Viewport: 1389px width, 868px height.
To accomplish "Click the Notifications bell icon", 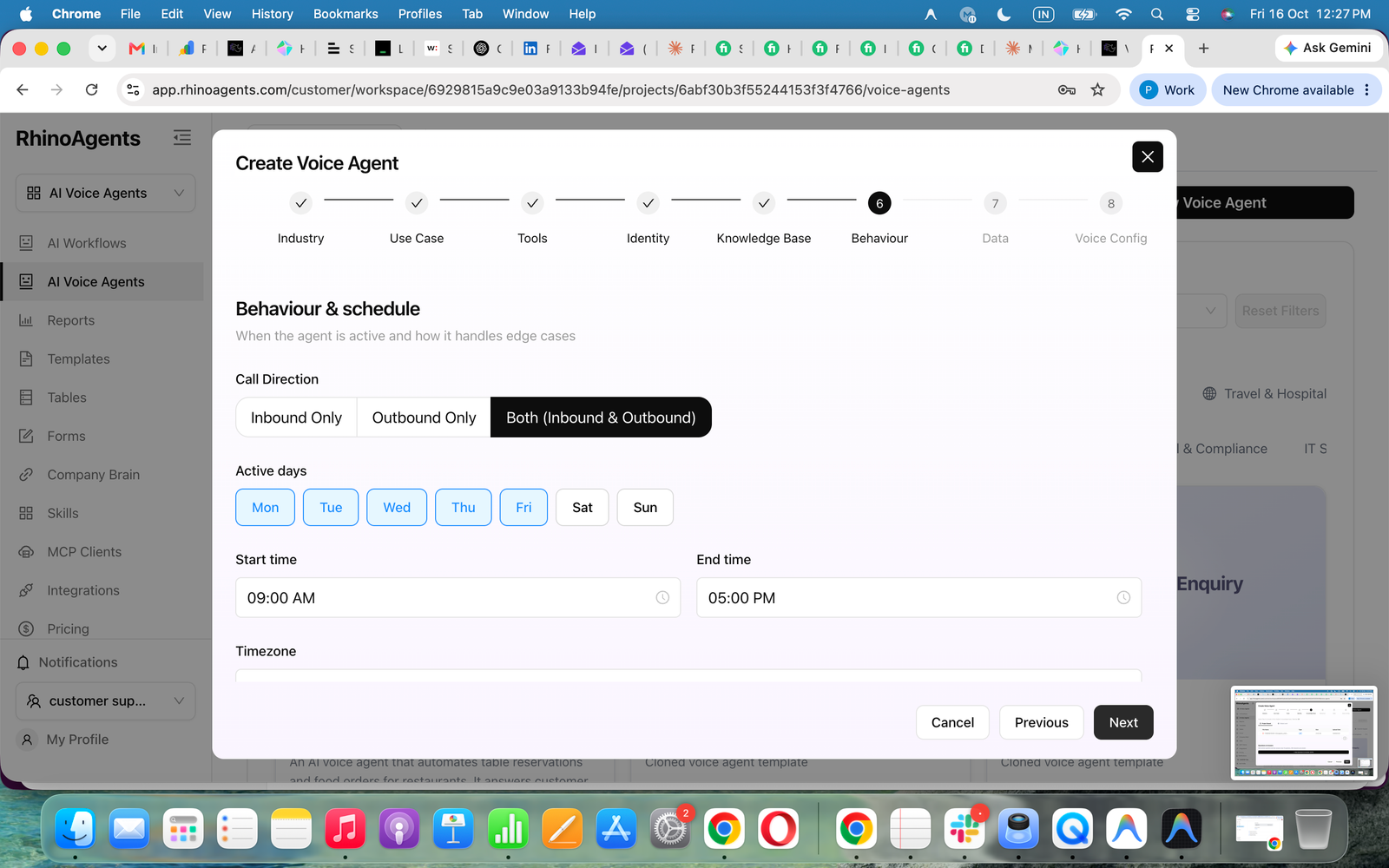I will coord(23,662).
